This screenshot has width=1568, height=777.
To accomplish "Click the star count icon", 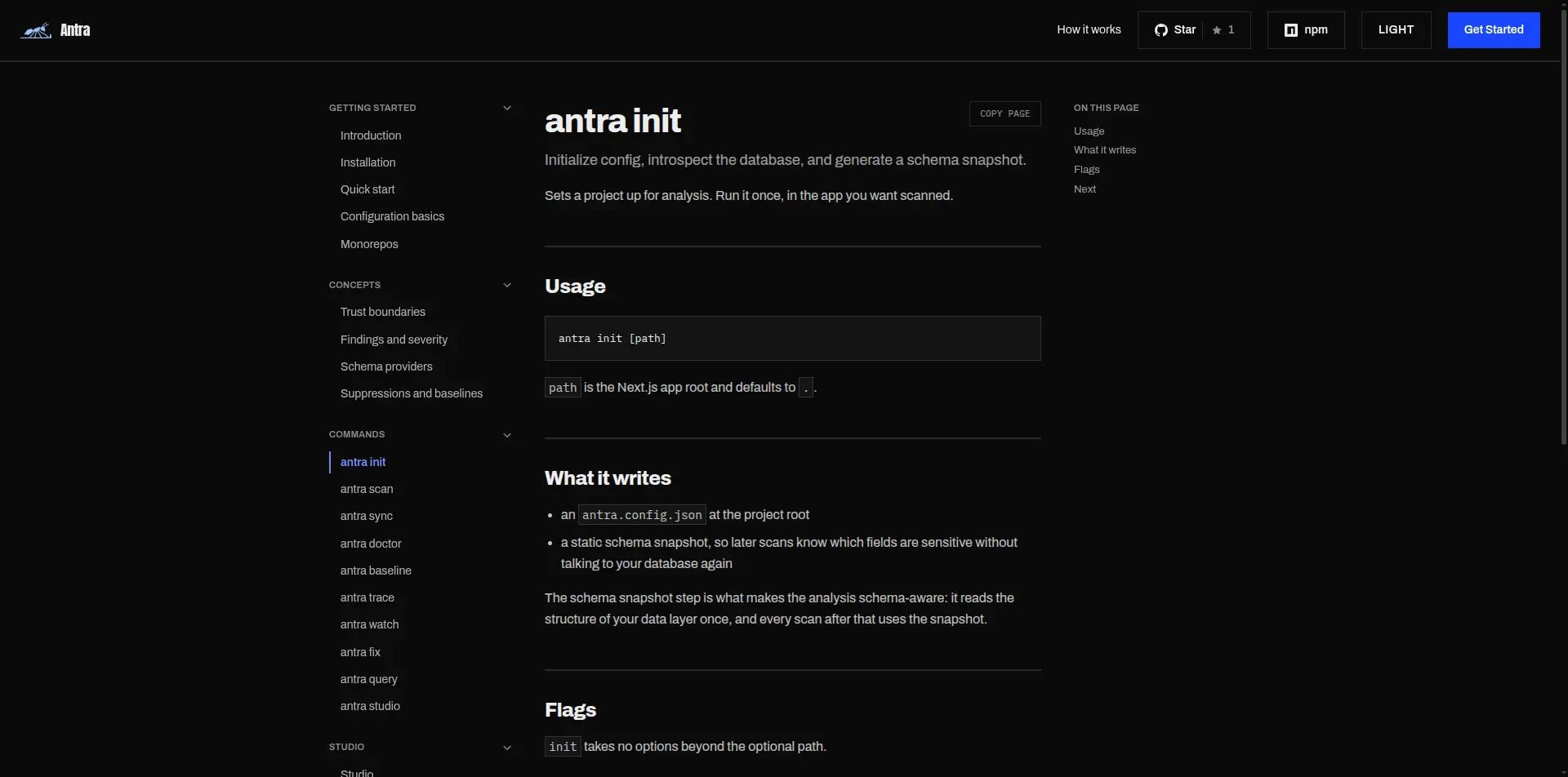I will [1217, 30].
